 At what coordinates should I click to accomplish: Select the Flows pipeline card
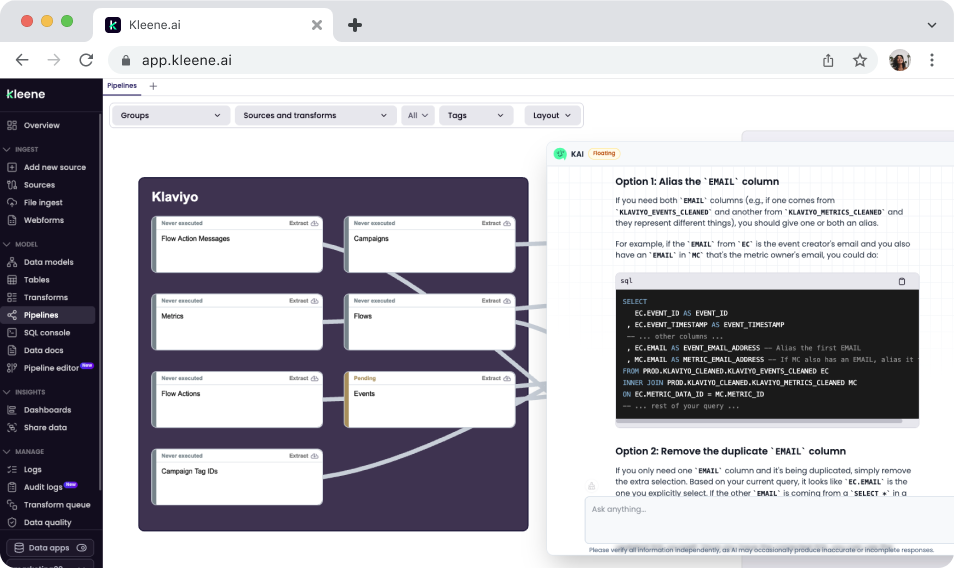(430, 322)
